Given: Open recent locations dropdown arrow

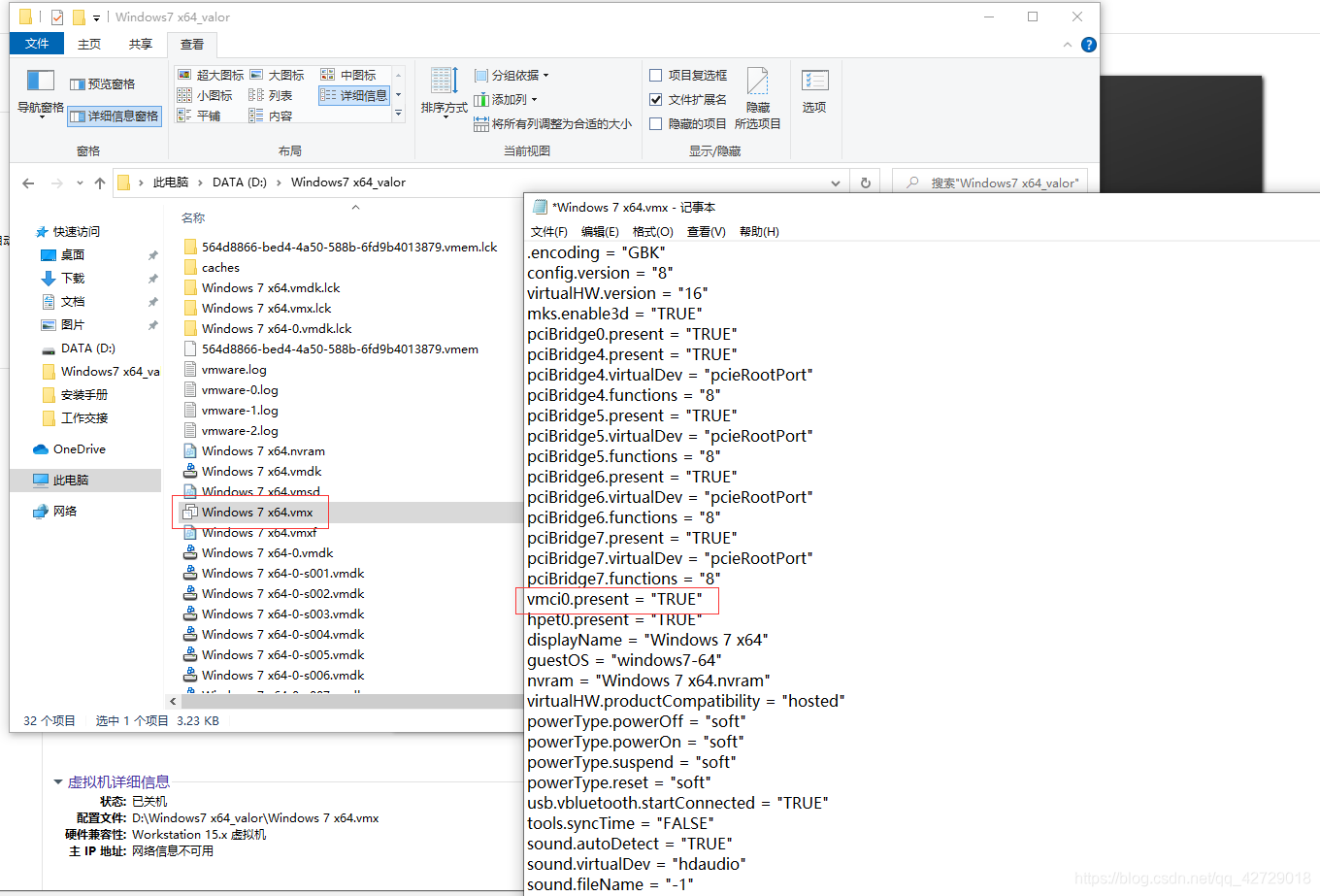Looking at the screenshot, I should tap(80, 183).
